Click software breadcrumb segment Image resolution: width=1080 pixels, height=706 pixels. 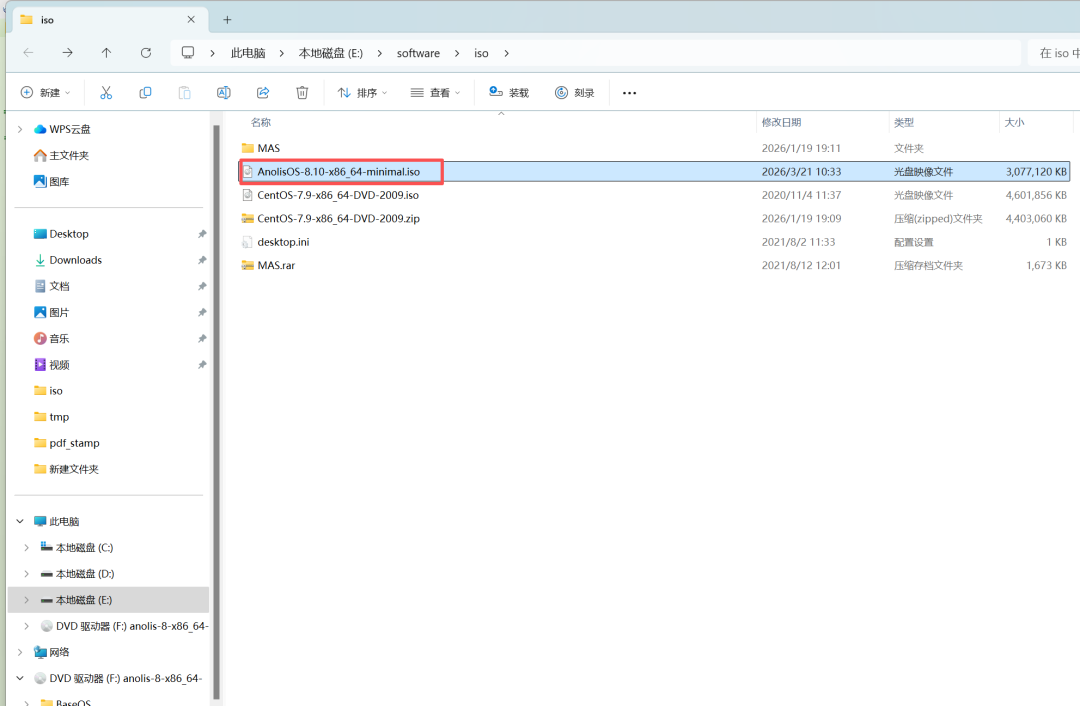pyautogui.click(x=418, y=53)
